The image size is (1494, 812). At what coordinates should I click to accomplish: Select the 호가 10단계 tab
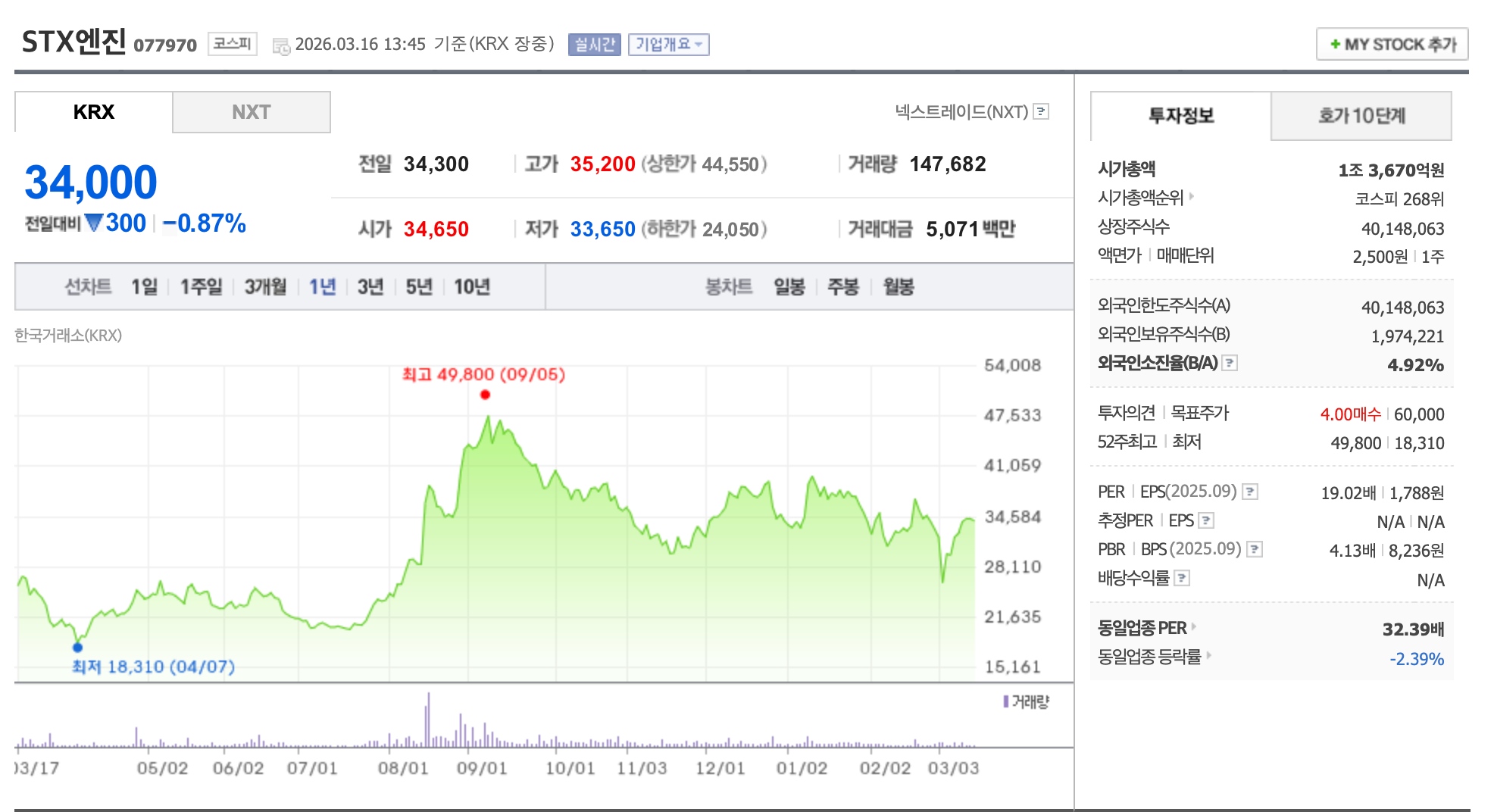pyautogui.click(x=1361, y=116)
